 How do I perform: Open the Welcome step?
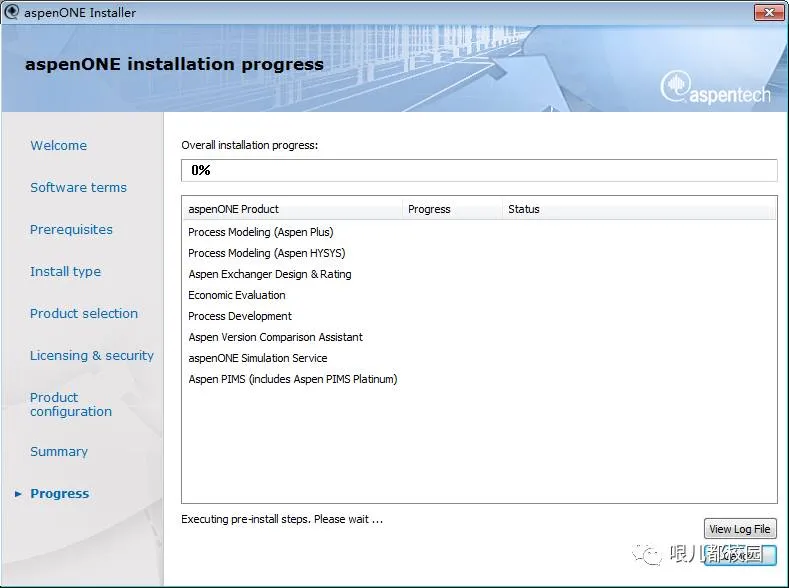coord(58,145)
